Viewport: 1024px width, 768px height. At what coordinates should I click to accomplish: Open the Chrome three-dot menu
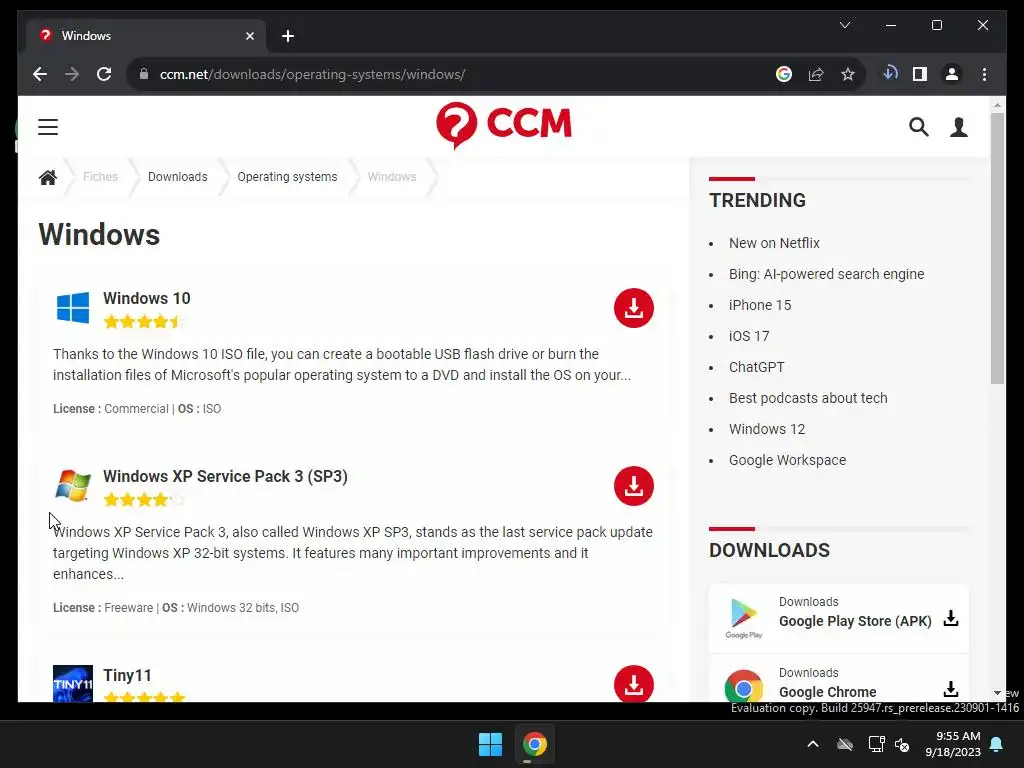pos(984,74)
